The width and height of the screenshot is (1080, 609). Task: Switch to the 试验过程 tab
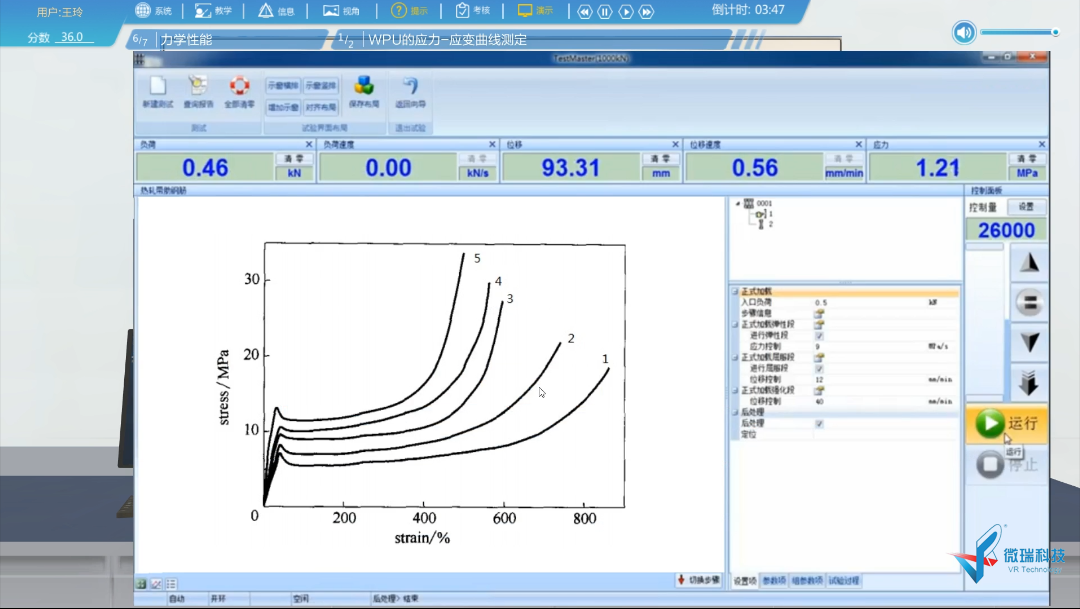click(844, 581)
